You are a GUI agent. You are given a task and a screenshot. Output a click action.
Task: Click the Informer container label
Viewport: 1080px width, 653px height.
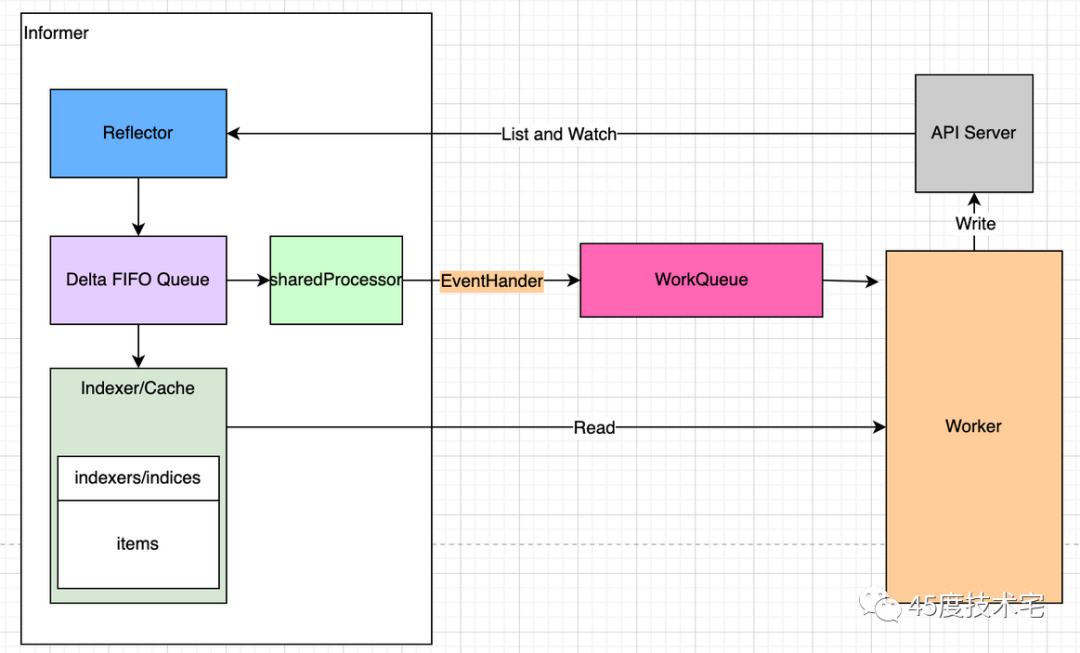[x=56, y=33]
